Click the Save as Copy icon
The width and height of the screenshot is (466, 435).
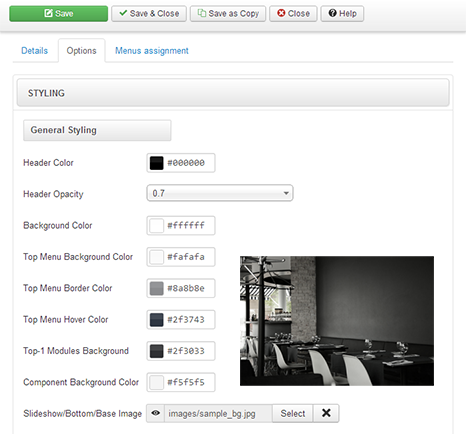pos(201,13)
